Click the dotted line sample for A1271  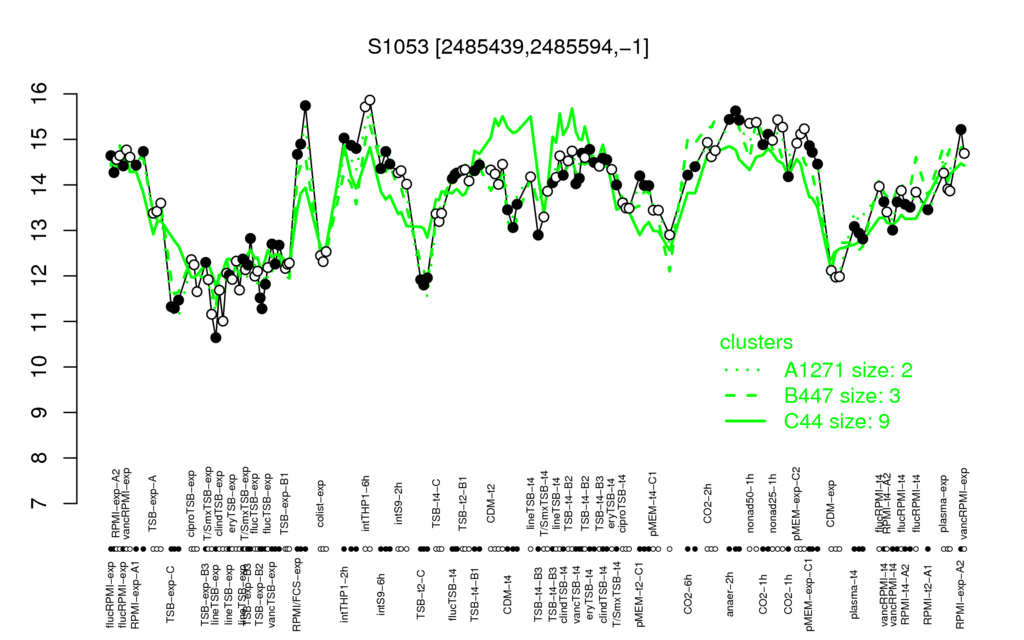(x=744, y=370)
